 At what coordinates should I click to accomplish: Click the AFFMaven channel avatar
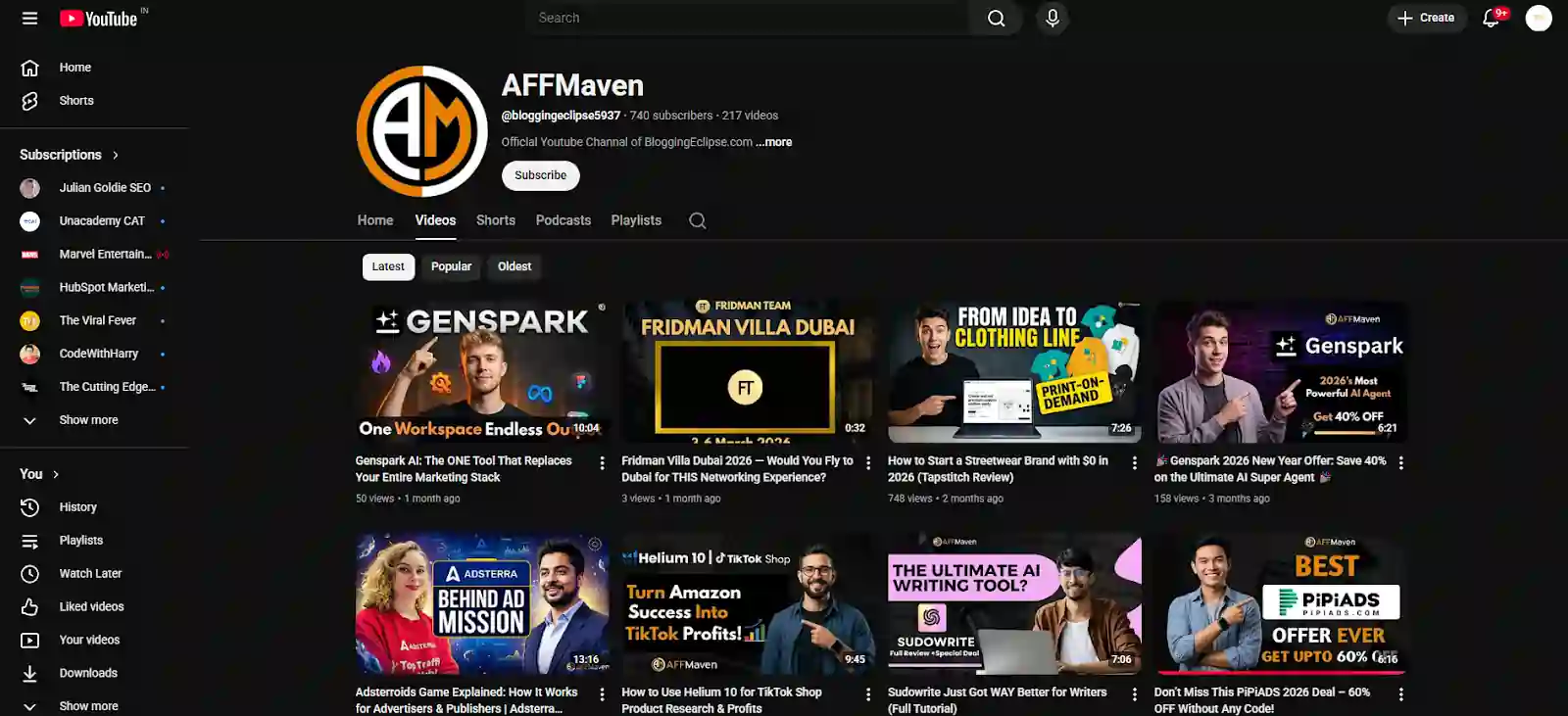click(421, 131)
